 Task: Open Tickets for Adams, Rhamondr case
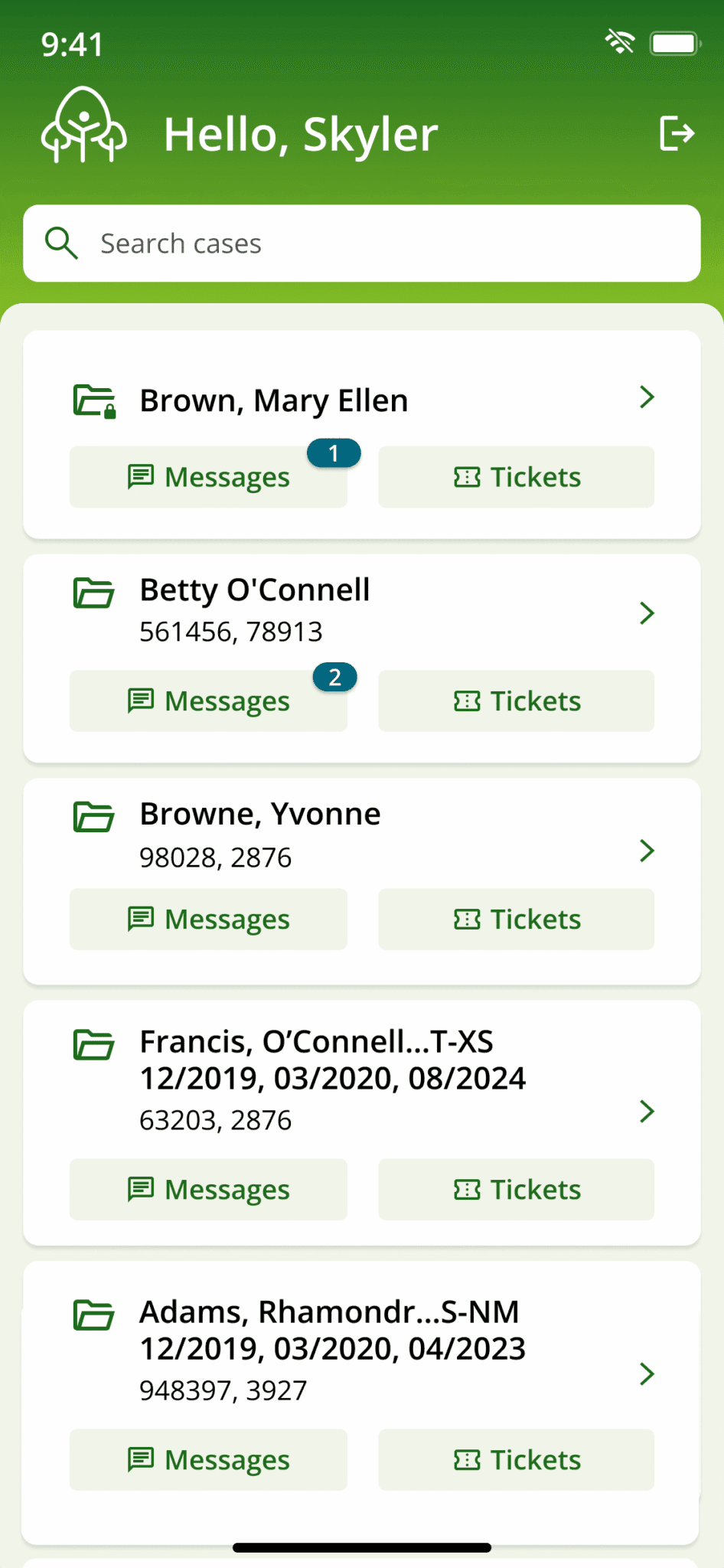coord(517,1460)
